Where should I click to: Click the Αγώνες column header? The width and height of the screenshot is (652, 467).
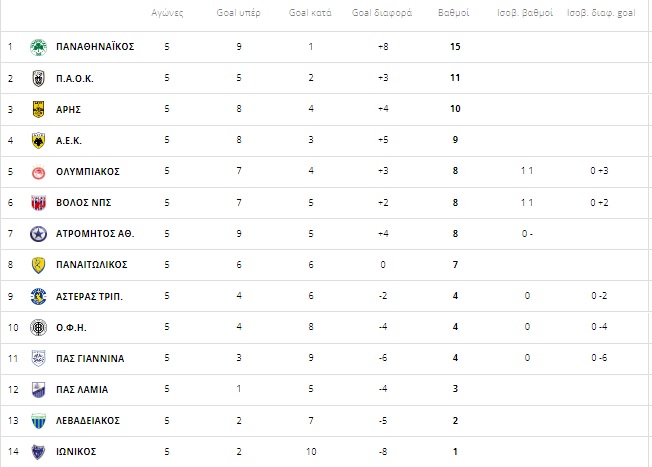click(167, 13)
